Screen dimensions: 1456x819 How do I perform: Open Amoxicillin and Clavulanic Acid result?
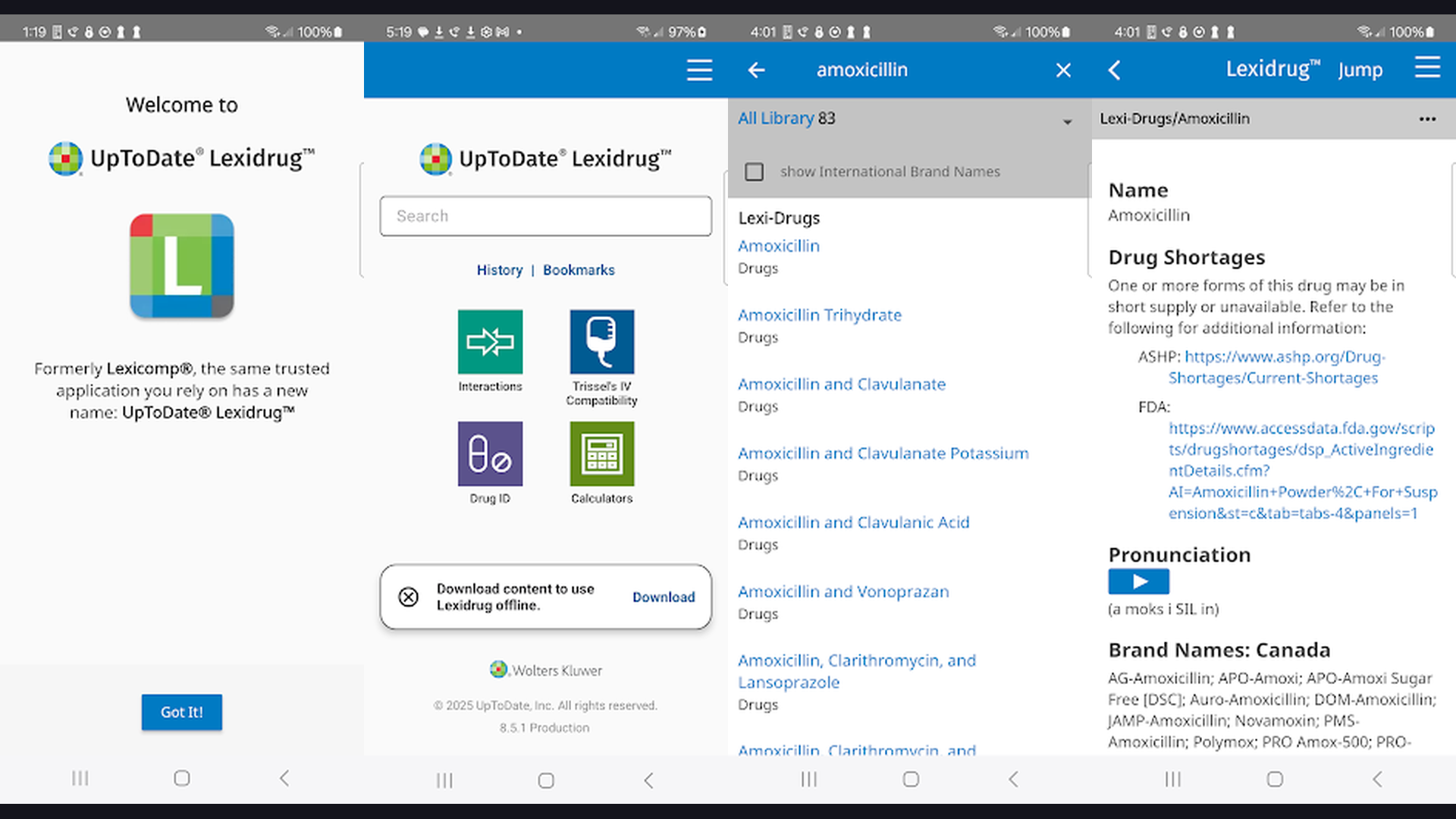(x=854, y=522)
